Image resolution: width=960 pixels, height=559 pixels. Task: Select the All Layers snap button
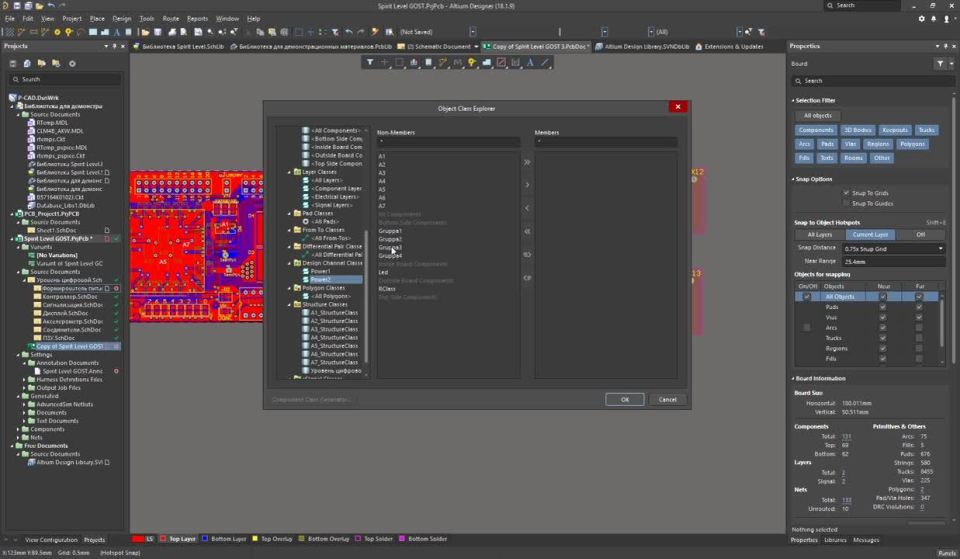[x=819, y=234]
